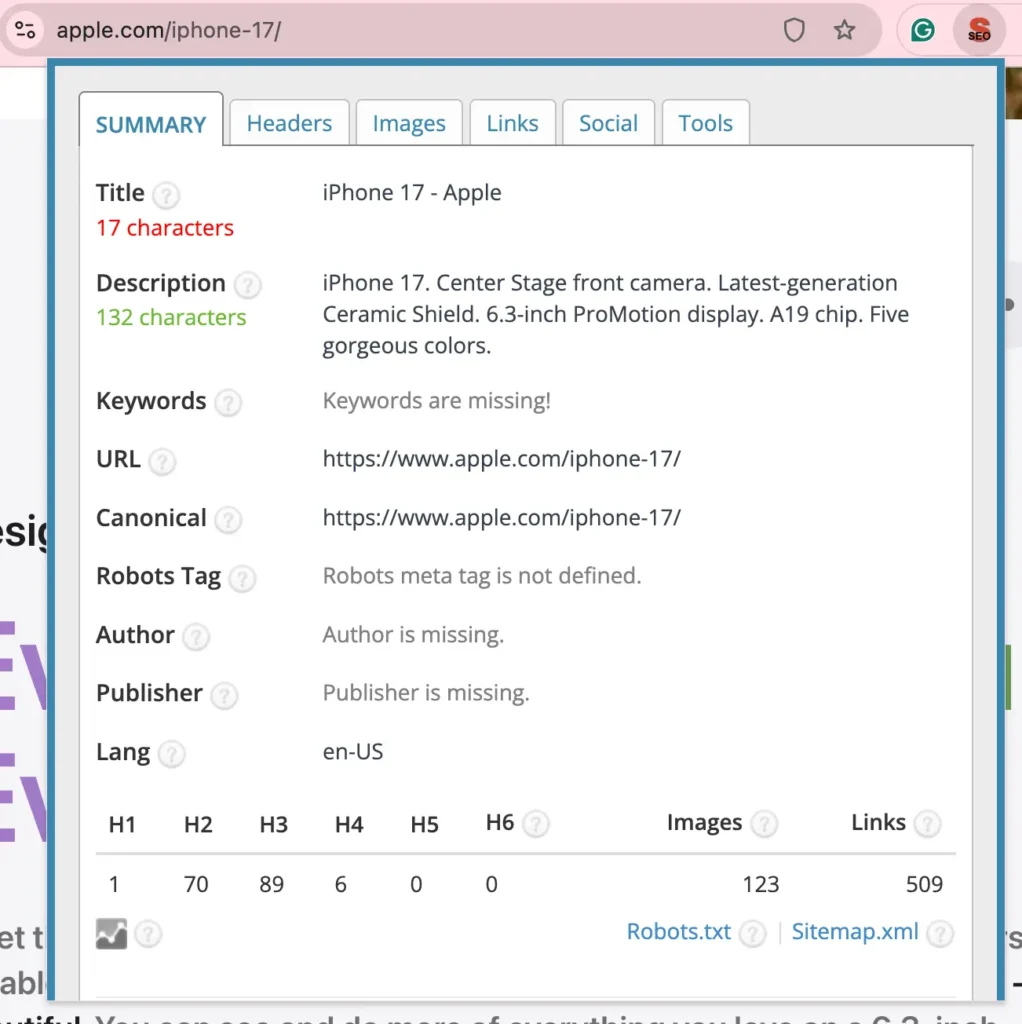Switch to the Social tab
The width and height of the screenshot is (1022, 1024).
[608, 123]
